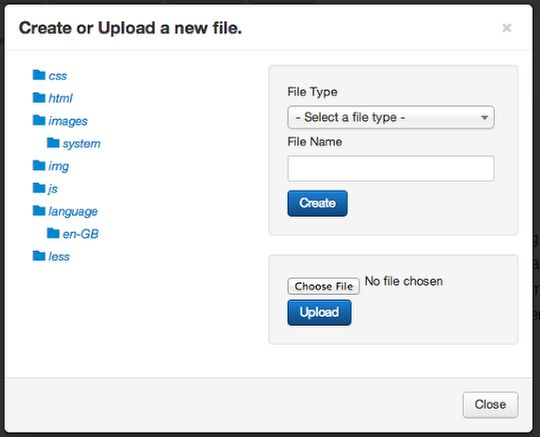Click the blue Upload button

point(319,312)
